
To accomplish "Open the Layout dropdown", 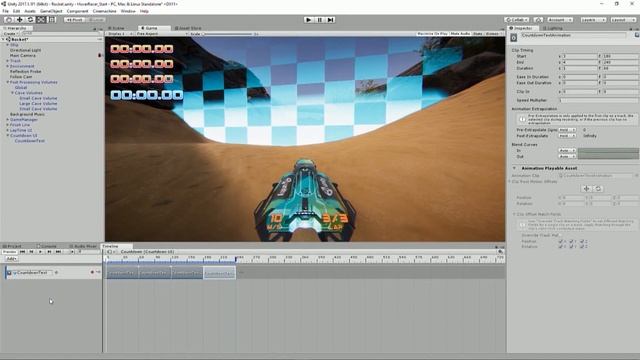I will point(623,20).
